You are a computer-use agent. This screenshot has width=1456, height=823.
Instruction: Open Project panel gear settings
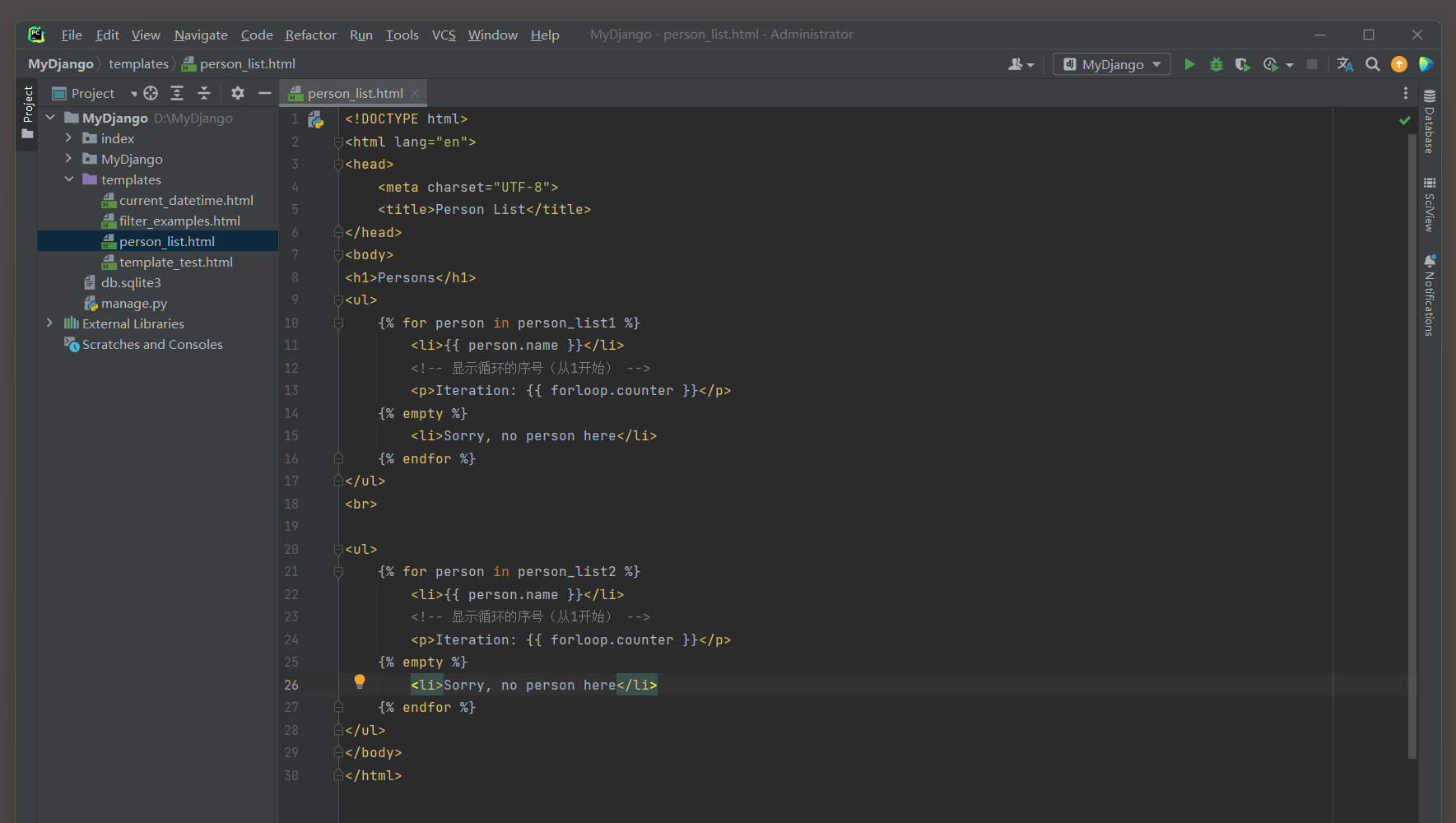coord(238,93)
